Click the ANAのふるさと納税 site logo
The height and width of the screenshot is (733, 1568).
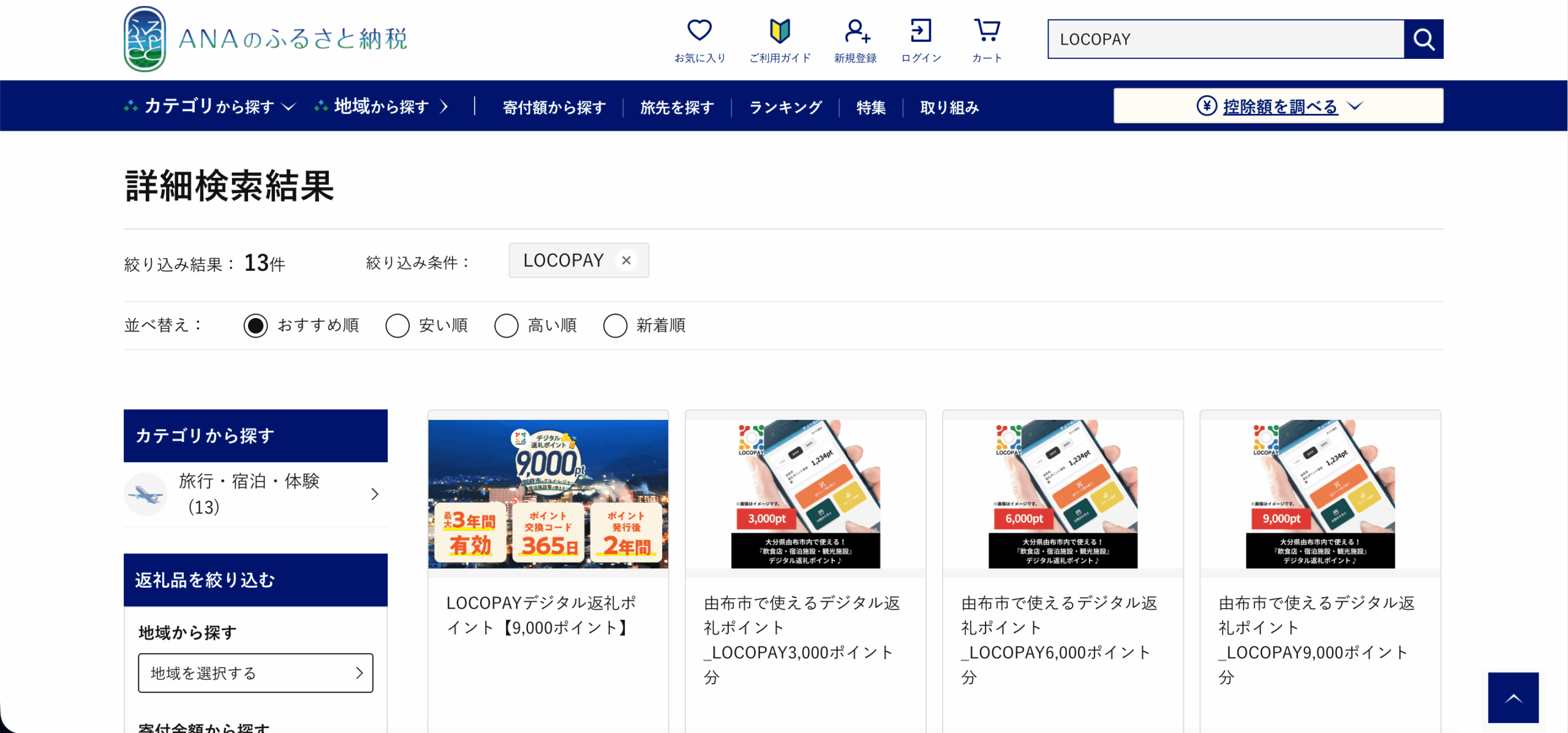pyautogui.click(x=265, y=39)
